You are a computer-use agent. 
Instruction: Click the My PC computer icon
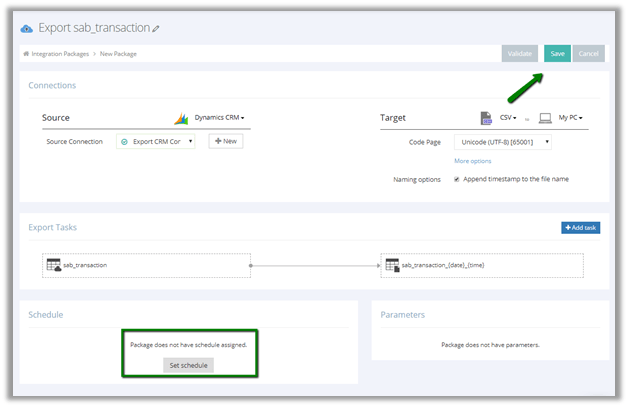pyautogui.click(x=545, y=118)
